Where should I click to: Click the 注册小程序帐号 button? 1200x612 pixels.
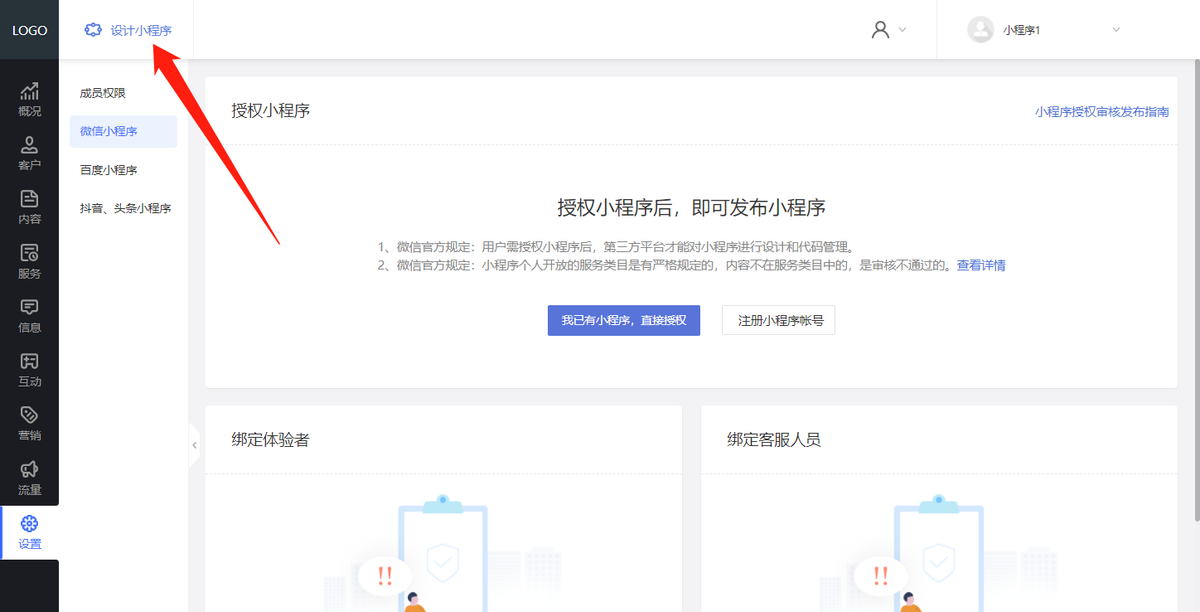click(778, 320)
